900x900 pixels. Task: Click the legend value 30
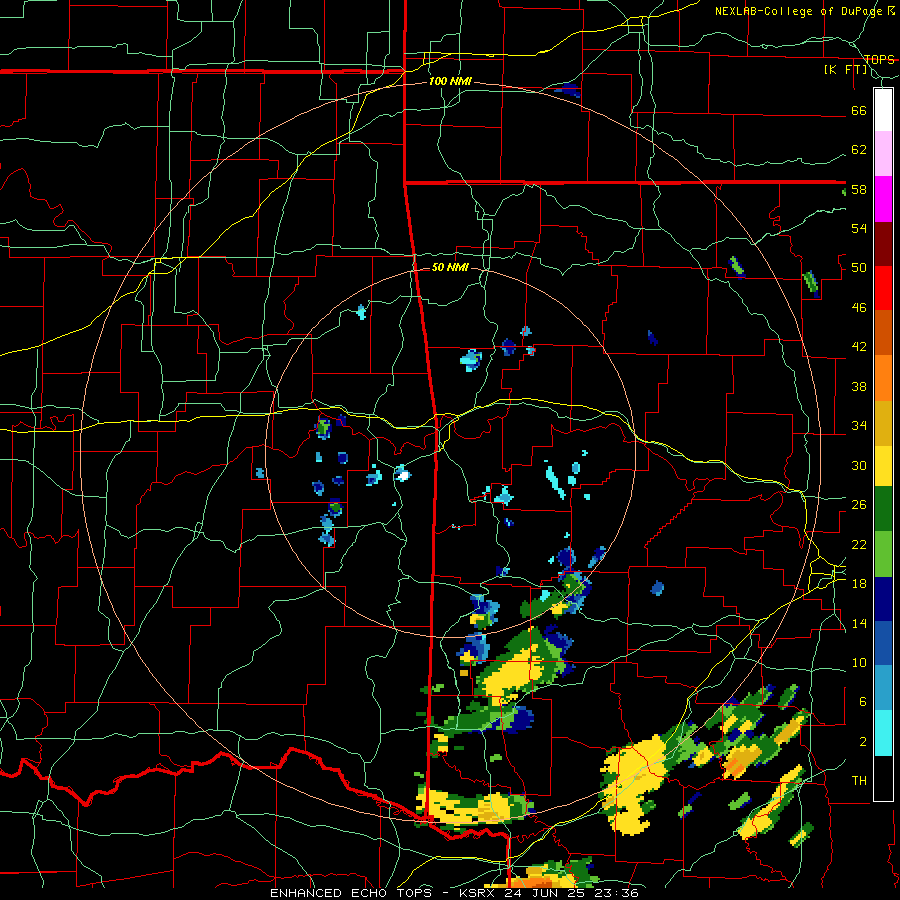click(x=859, y=465)
